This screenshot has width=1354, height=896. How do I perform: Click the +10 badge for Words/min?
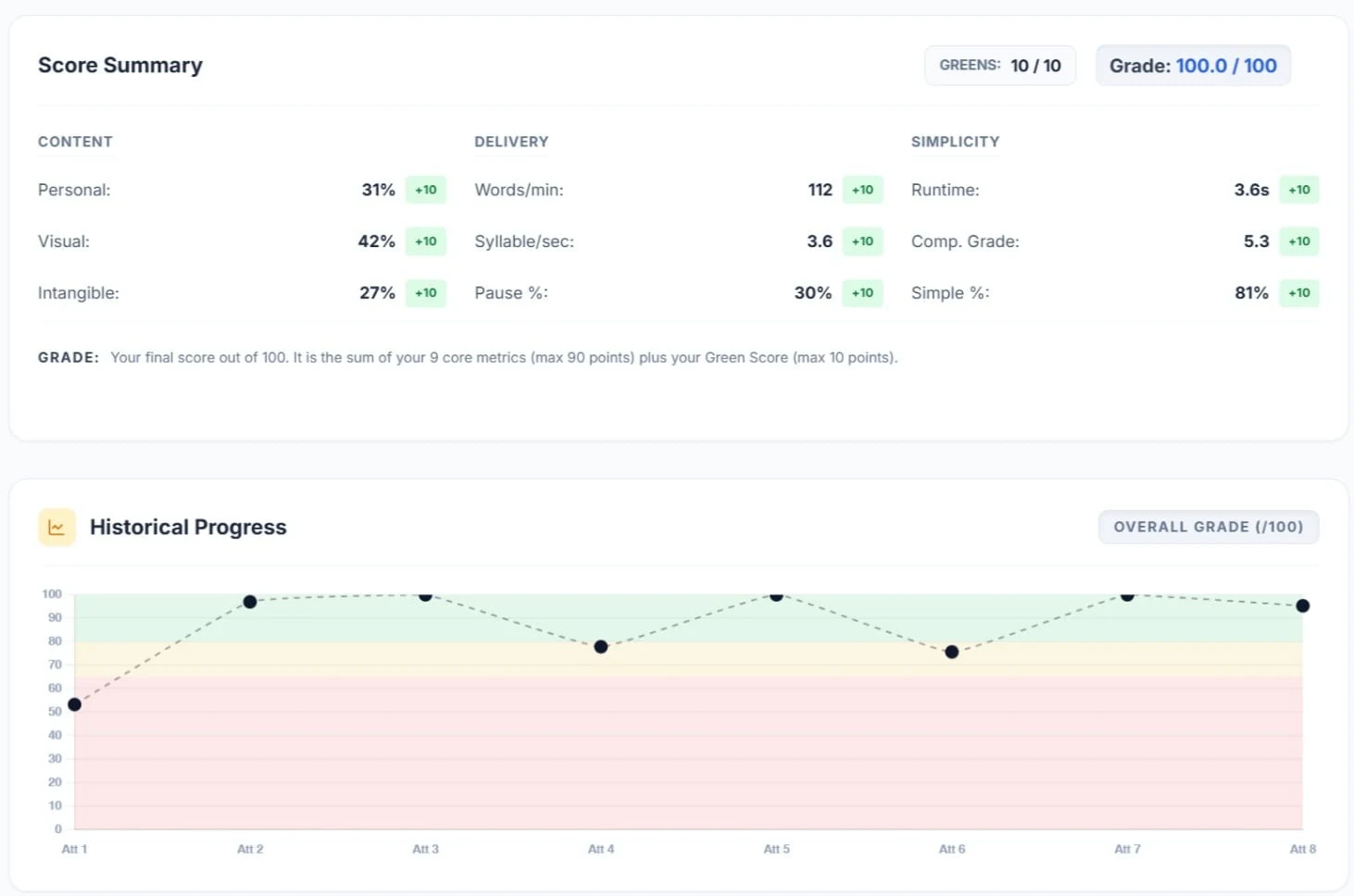[863, 190]
